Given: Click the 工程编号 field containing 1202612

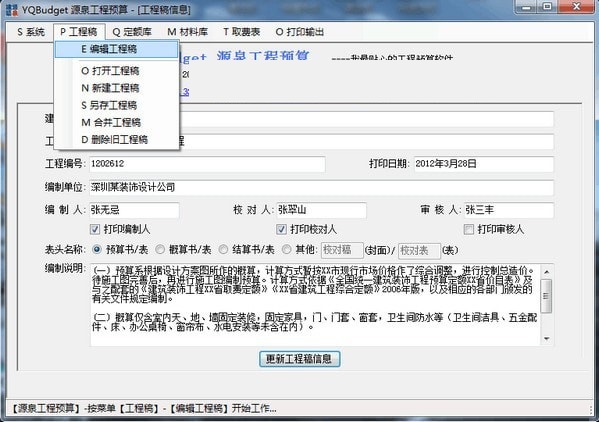Looking at the screenshot, I should coord(207,164).
